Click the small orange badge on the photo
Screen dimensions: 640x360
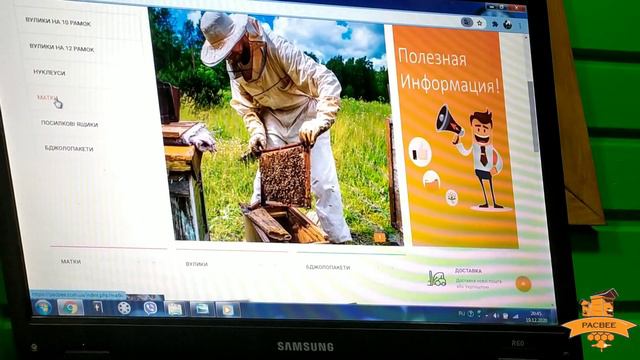click(380, 237)
